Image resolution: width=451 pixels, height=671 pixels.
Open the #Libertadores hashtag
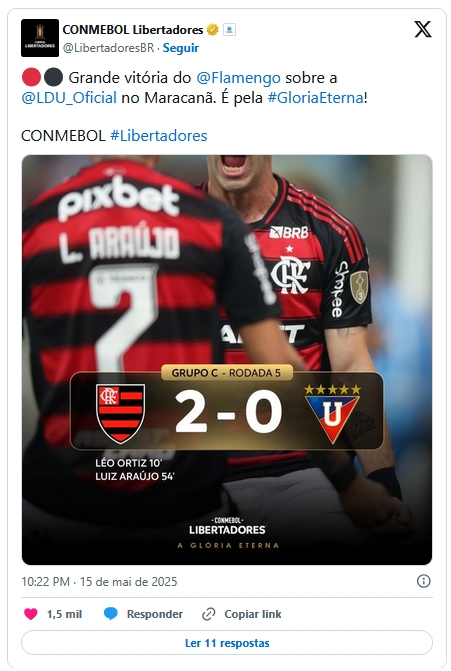159,136
